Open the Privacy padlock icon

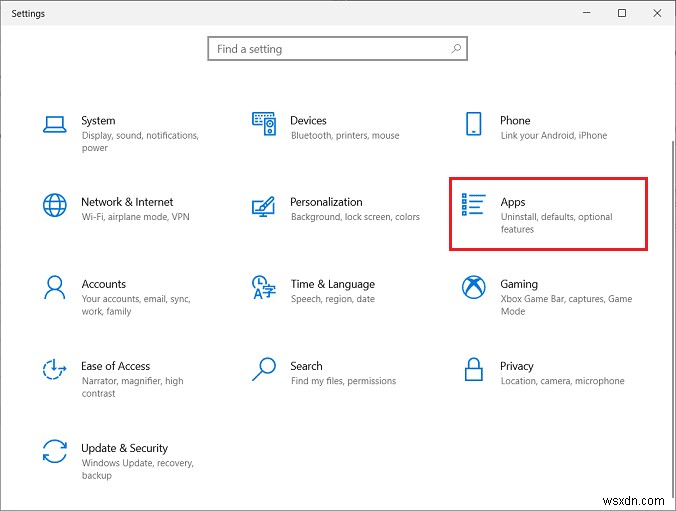click(473, 369)
